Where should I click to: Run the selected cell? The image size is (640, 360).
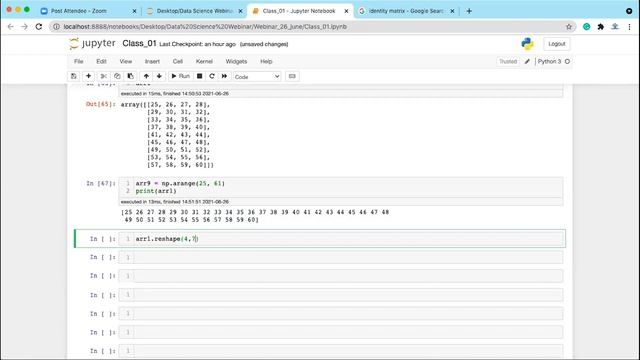(180, 76)
